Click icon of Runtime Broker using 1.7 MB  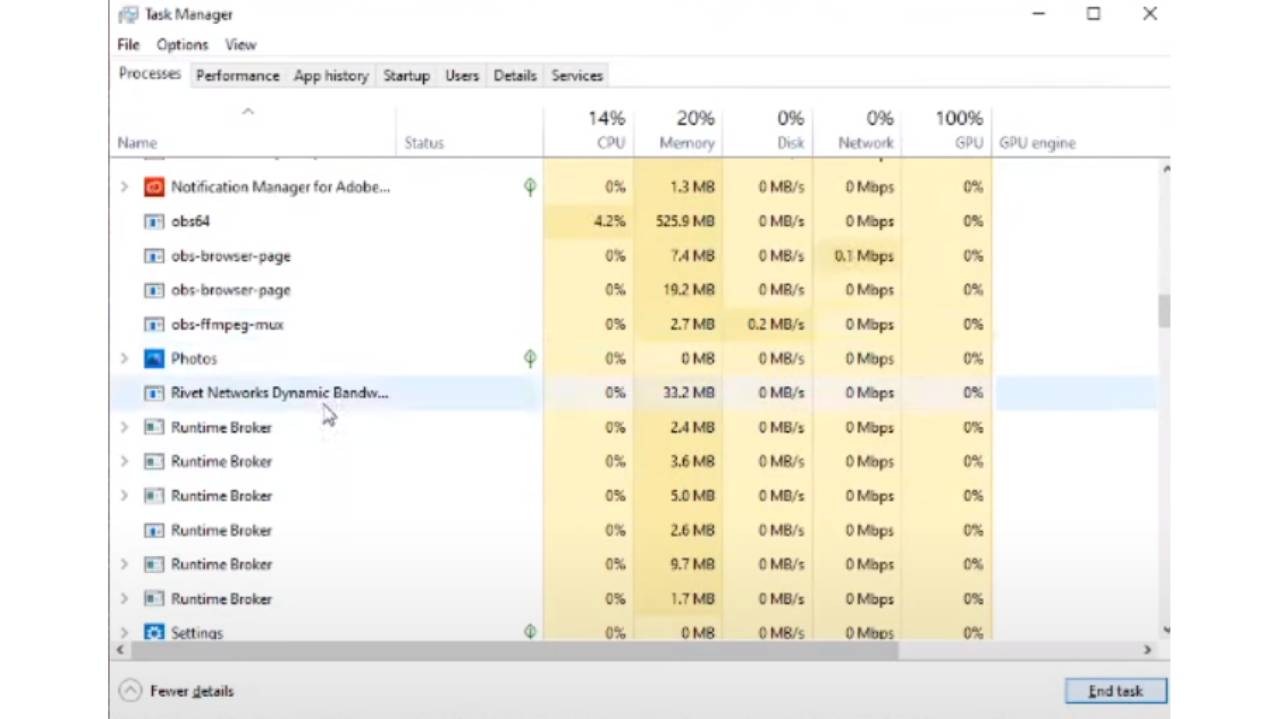[x=153, y=598]
